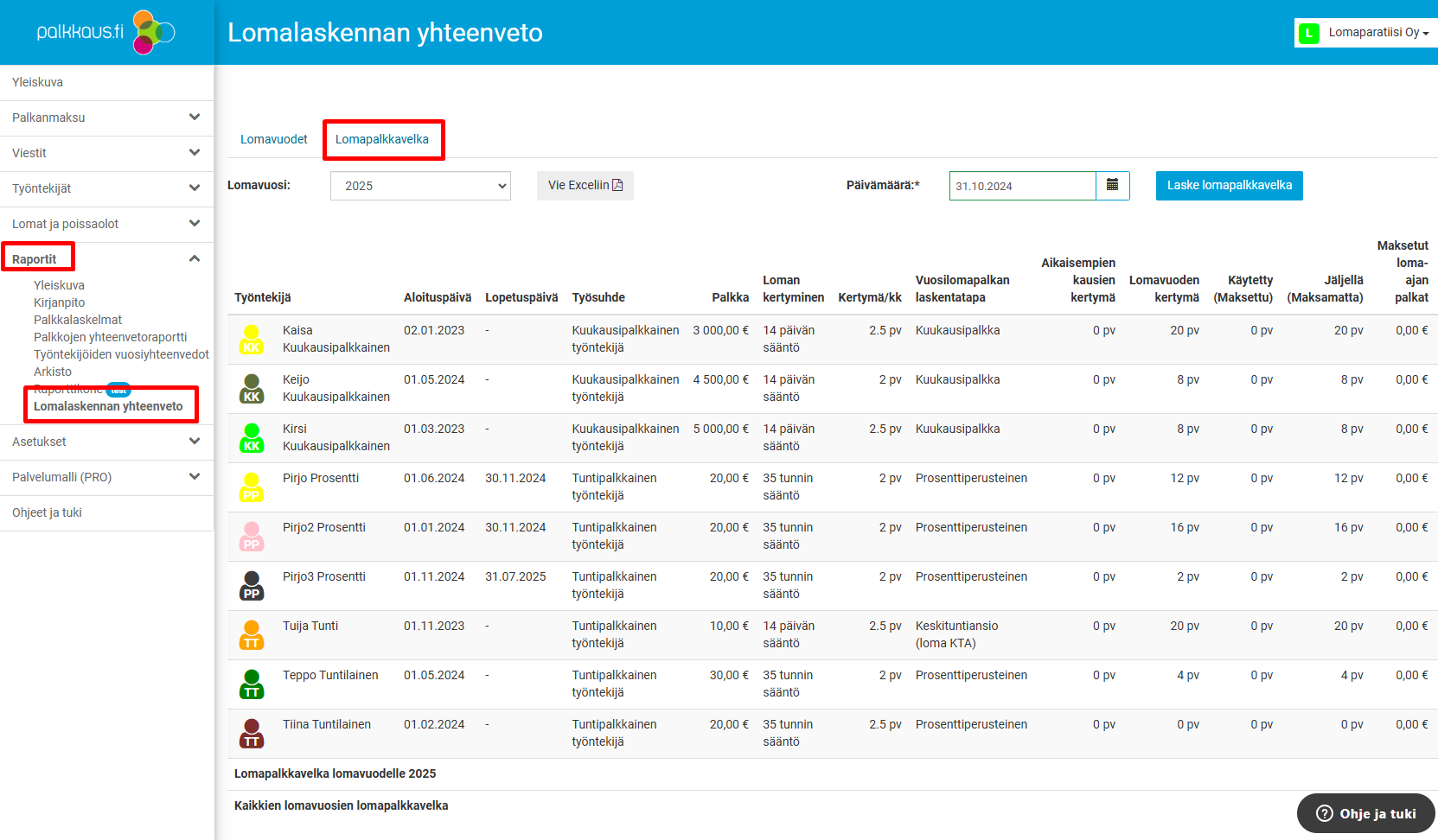Open Palkkalaskelmat under Raportit
This screenshot has width=1438, height=840.
(x=78, y=320)
